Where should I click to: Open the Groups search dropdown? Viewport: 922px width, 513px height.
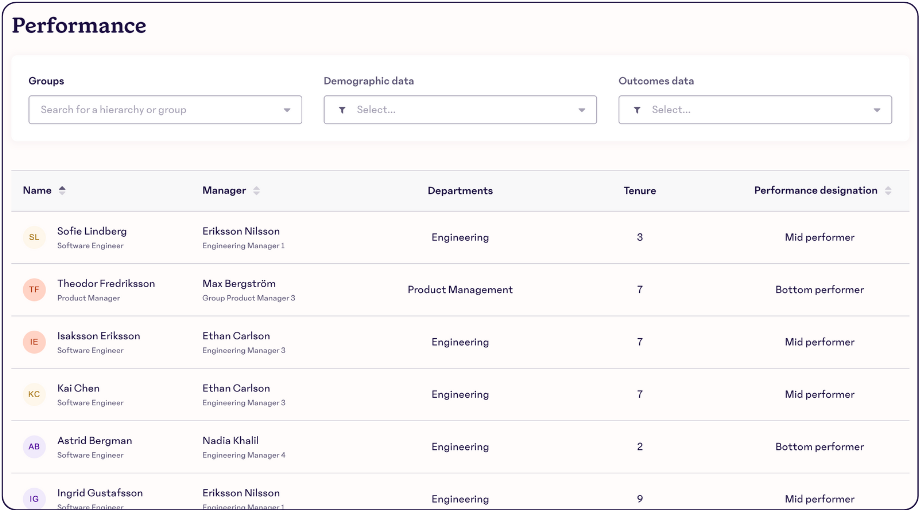(165, 109)
